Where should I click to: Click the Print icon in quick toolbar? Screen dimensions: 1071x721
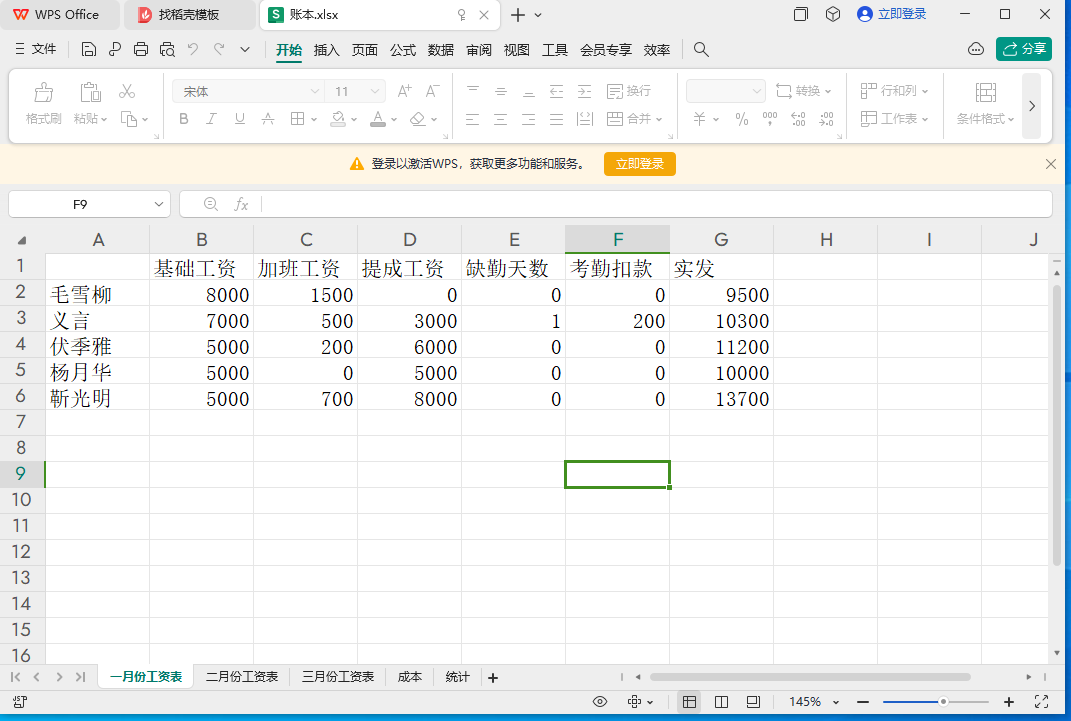[141, 49]
